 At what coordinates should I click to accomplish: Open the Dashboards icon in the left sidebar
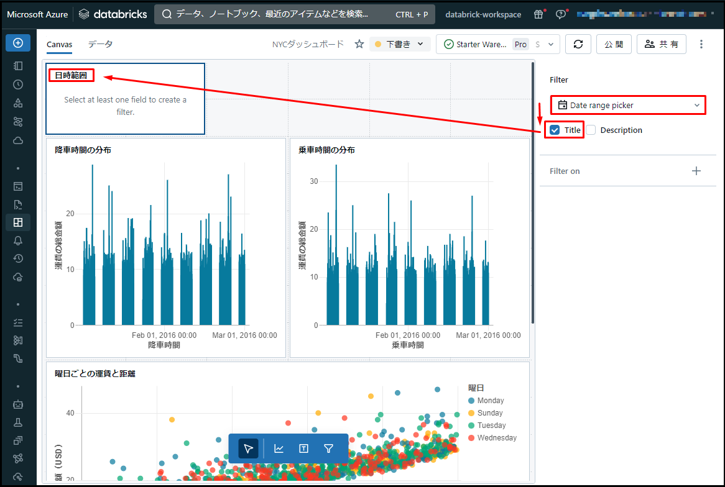[x=18, y=222]
